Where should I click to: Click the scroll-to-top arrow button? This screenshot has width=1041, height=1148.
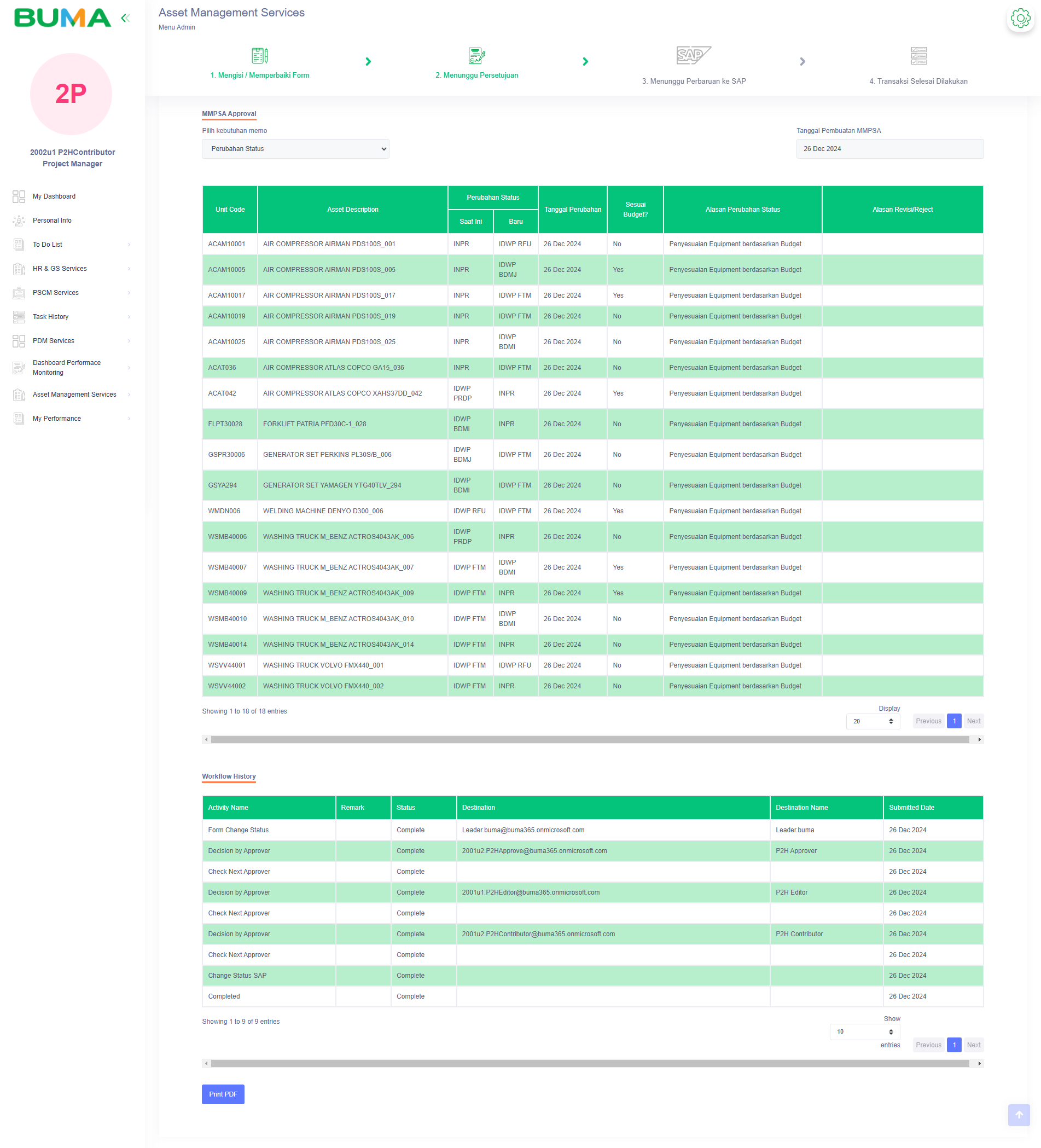click(1018, 1115)
